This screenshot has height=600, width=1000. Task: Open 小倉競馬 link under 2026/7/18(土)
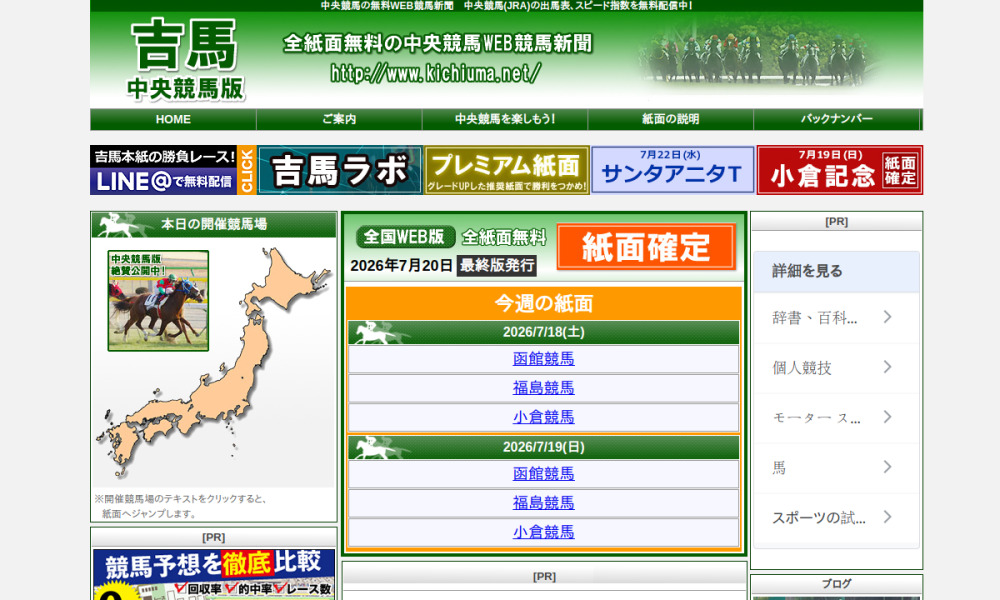[x=543, y=417]
